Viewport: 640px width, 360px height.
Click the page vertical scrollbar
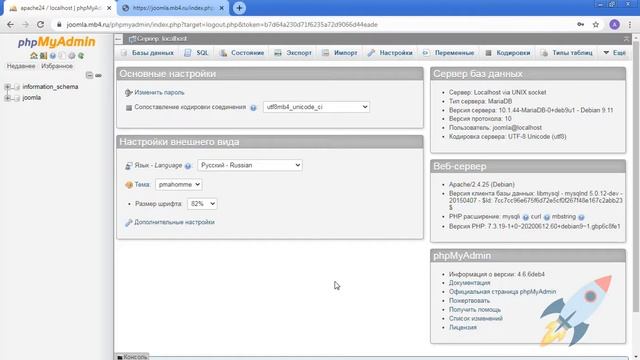636,176
